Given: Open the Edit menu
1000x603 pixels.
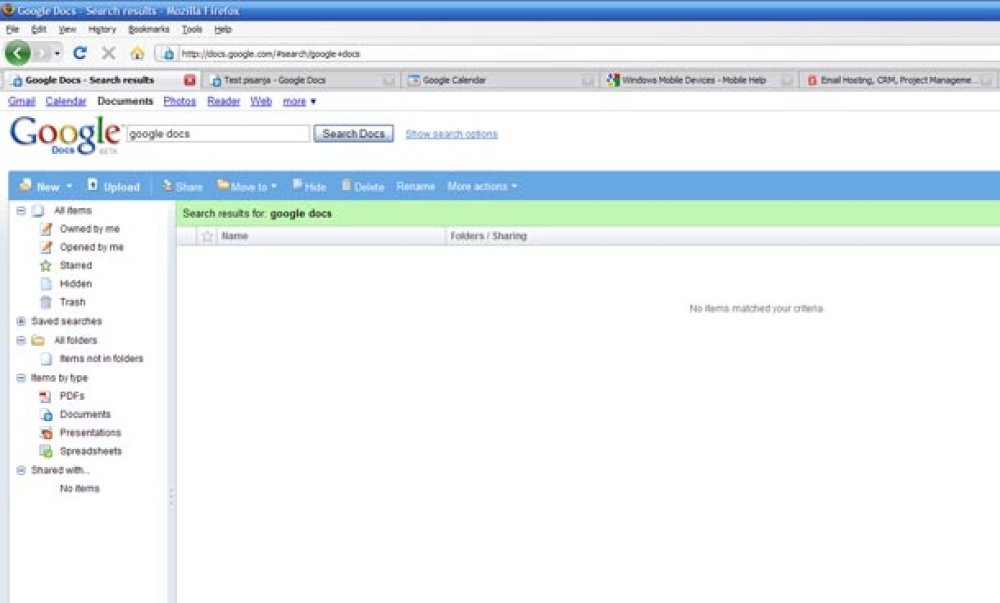Looking at the screenshot, I should tap(38, 29).
